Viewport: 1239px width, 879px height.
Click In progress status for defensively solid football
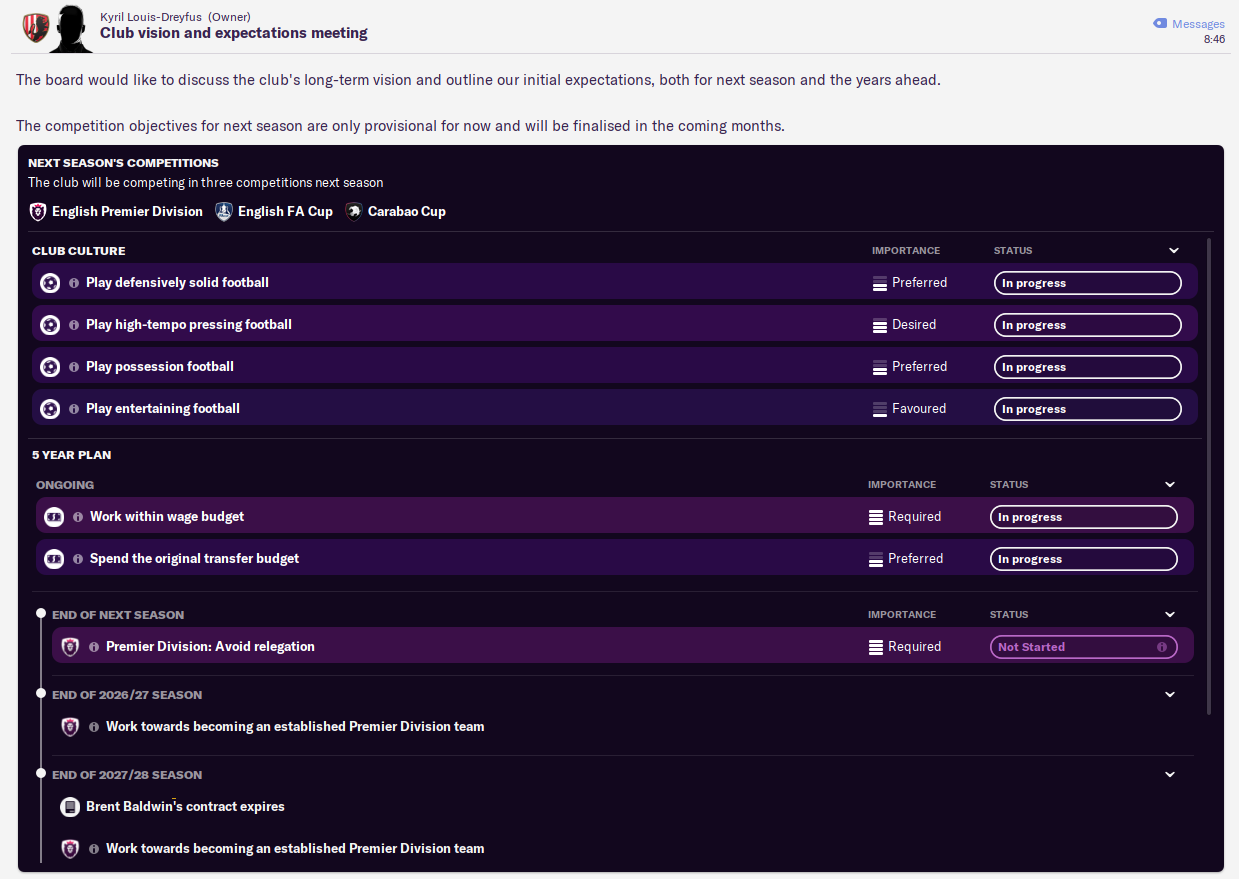[x=1088, y=283]
